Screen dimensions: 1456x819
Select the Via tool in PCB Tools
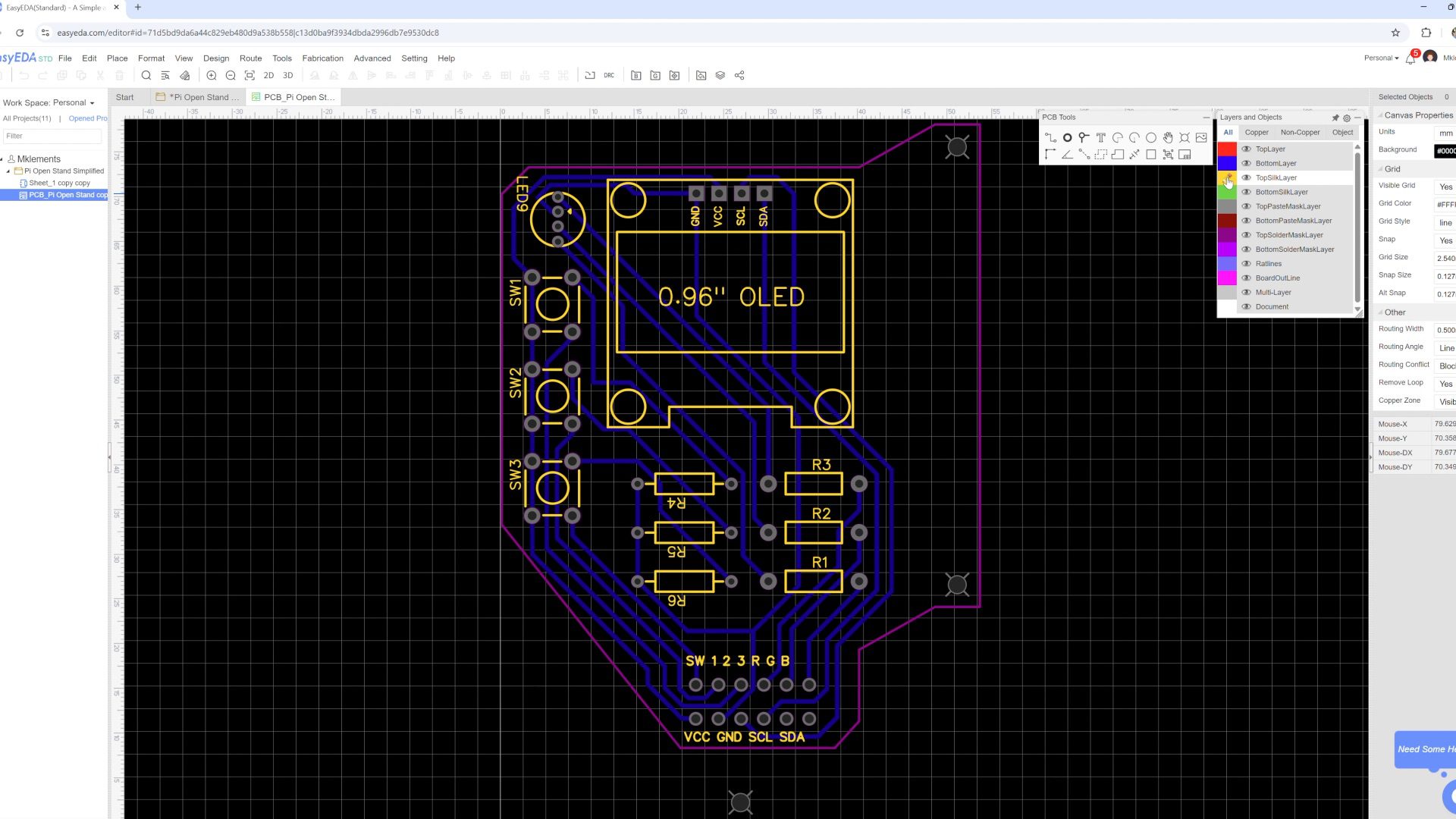click(1067, 137)
